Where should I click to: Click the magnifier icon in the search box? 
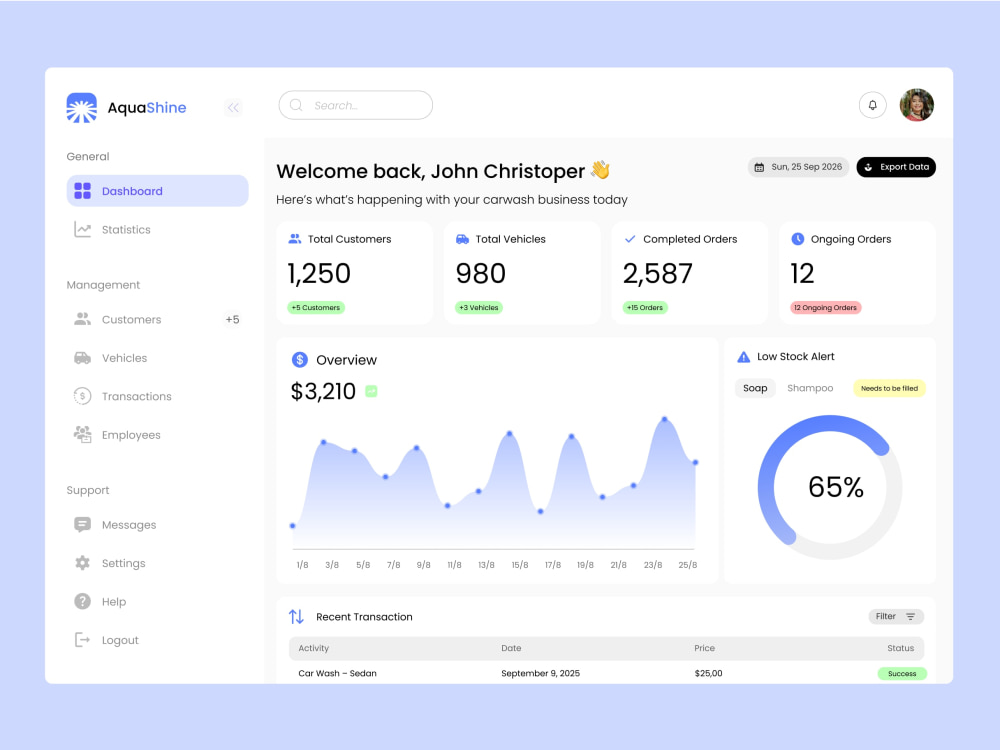click(x=296, y=105)
